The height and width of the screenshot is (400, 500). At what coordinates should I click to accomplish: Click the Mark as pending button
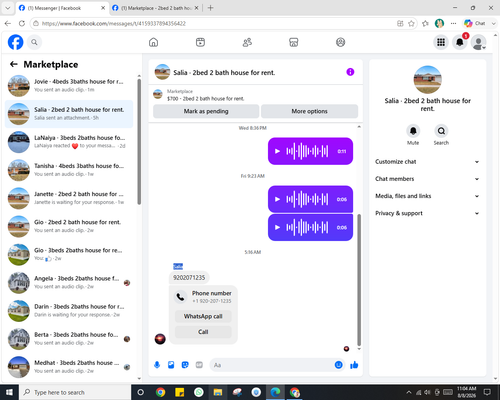click(206, 111)
